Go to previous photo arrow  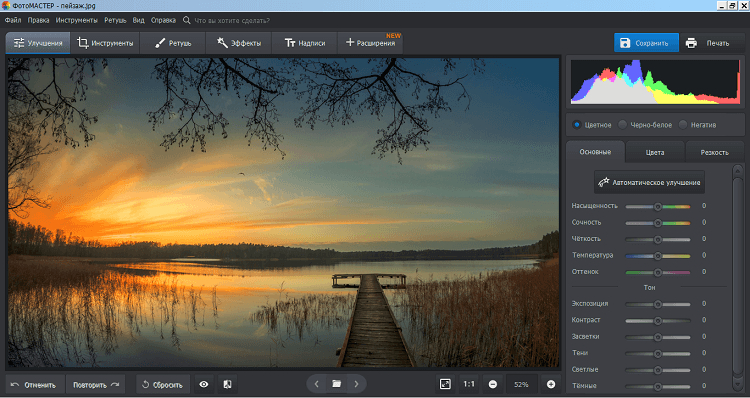317,384
